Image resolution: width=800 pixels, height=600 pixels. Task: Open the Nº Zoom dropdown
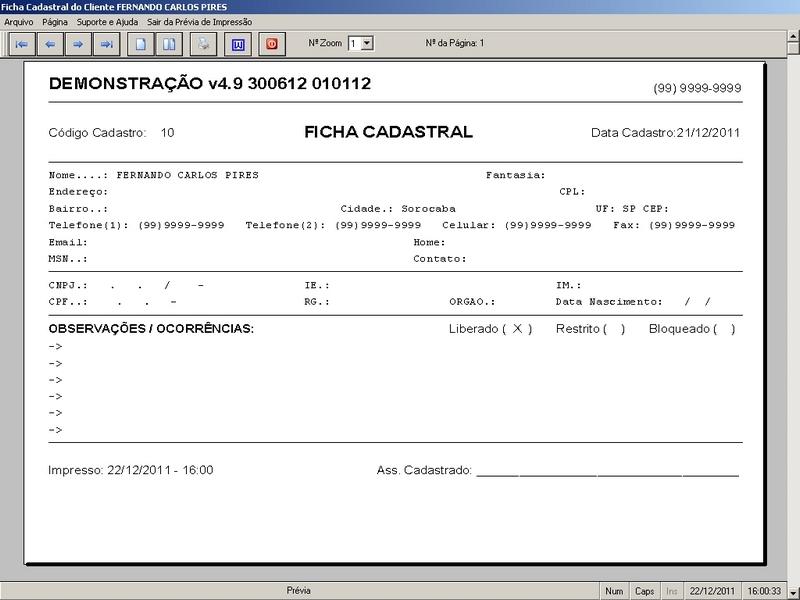click(364, 42)
